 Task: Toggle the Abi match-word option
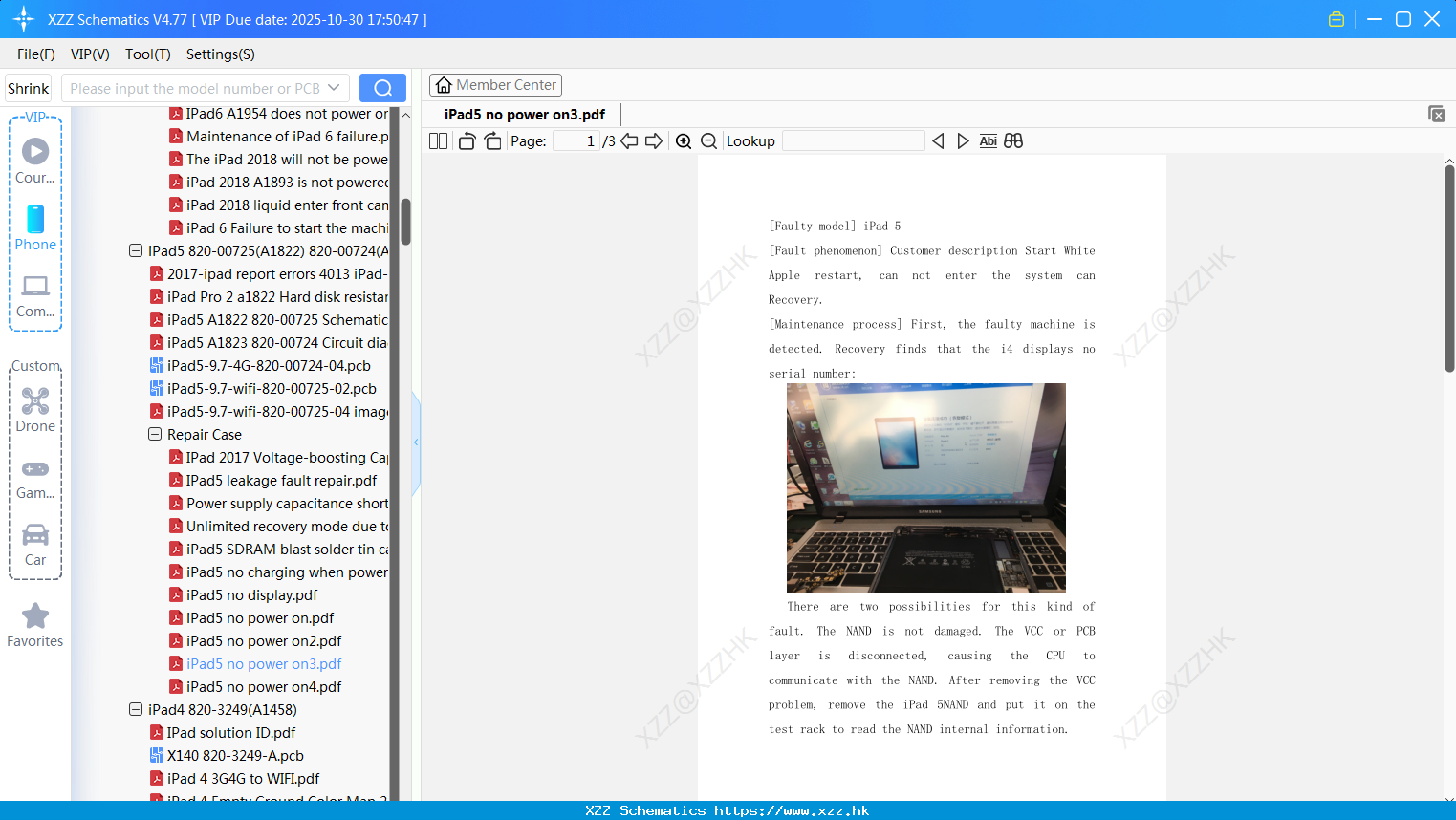989,141
